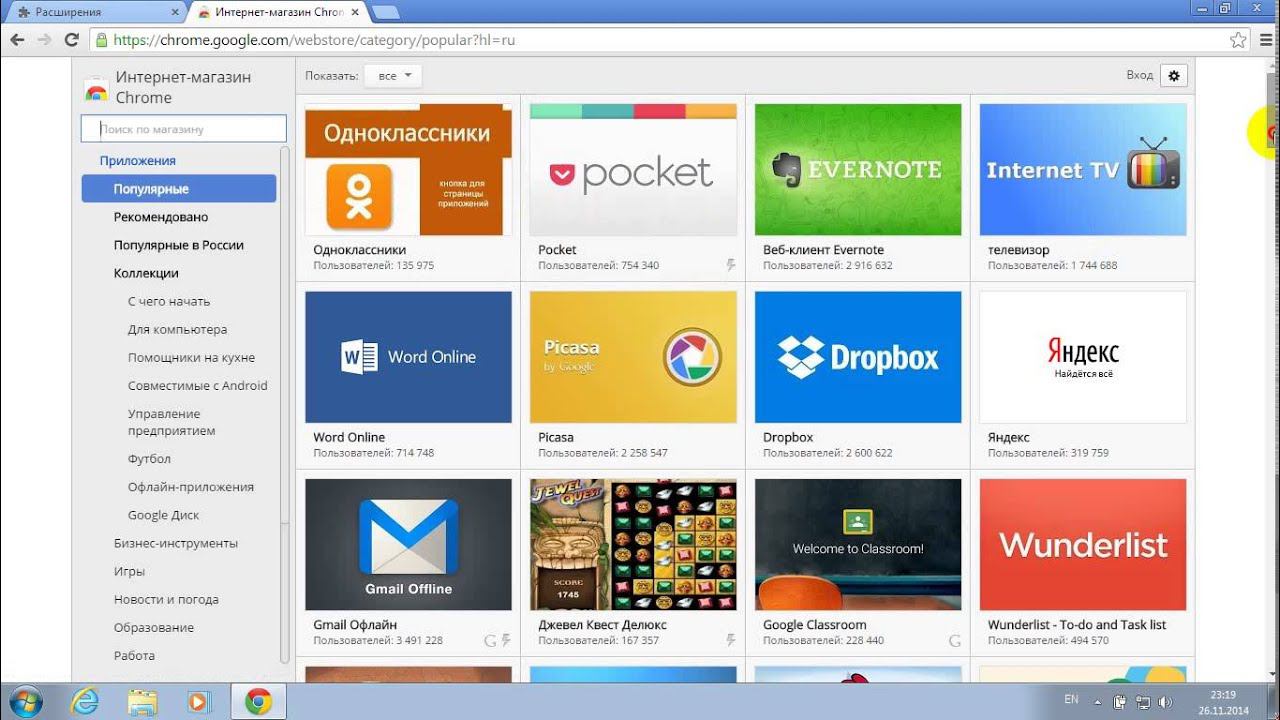Viewport: 1280px width, 720px height.
Task: Reload the Chrome Web Store page
Action: pos(71,40)
